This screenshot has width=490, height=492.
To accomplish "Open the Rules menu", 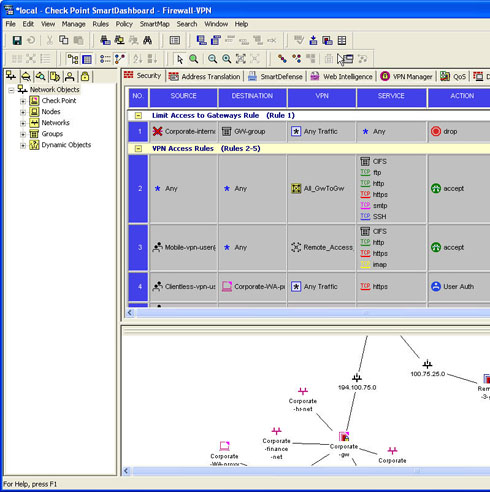I will tap(101, 24).
